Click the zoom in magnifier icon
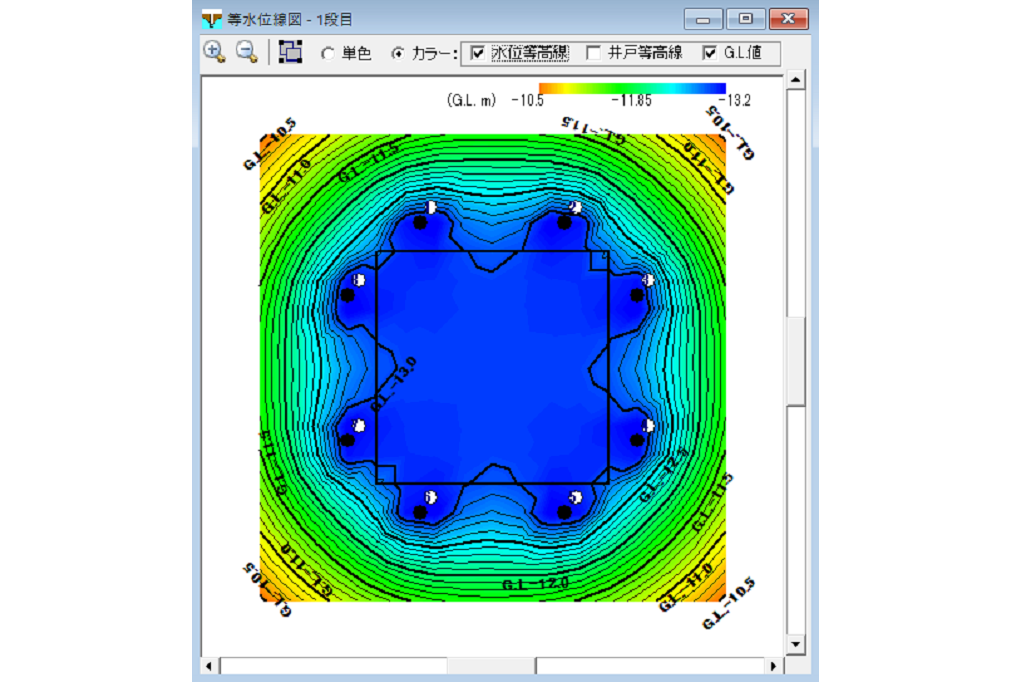This screenshot has height=682, width=1024. pyautogui.click(x=214, y=52)
